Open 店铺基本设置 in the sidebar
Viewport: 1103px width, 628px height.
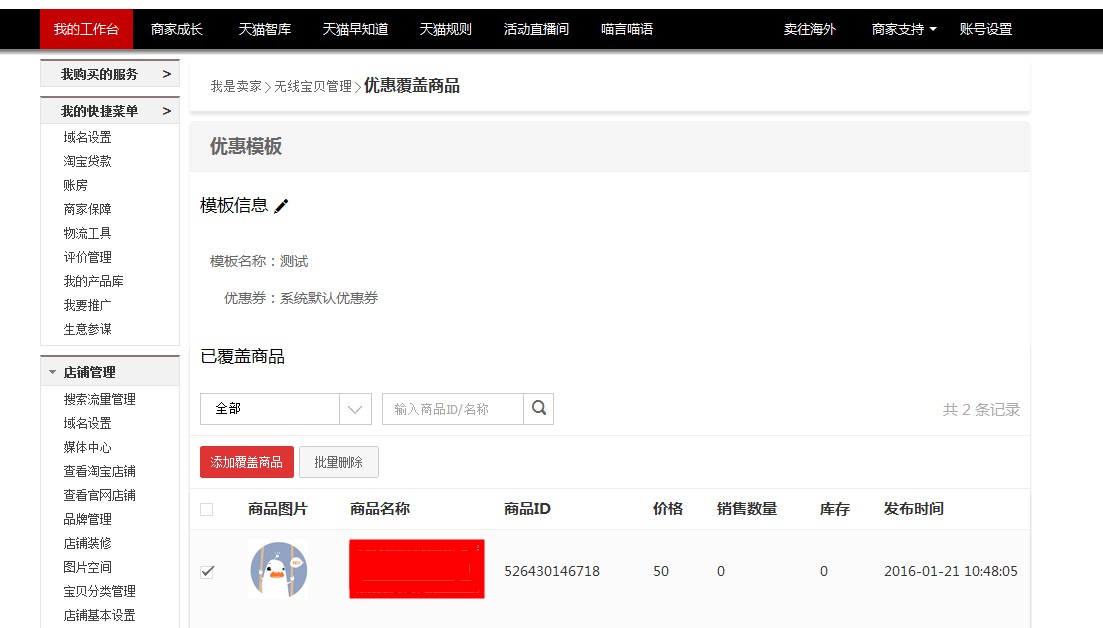(x=99, y=615)
